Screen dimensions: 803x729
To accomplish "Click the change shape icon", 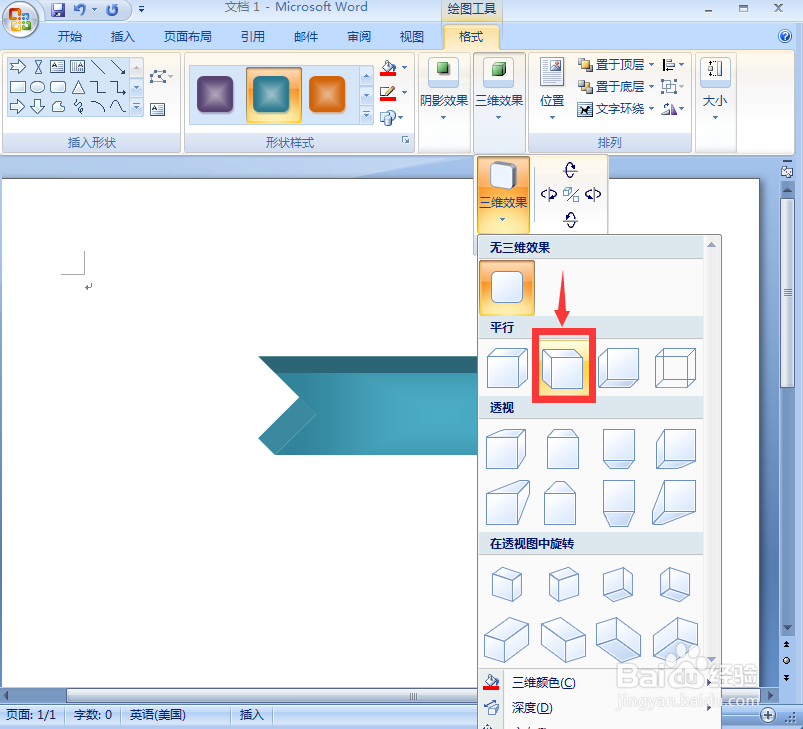I will pyautogui.click(x=389, y=118).
